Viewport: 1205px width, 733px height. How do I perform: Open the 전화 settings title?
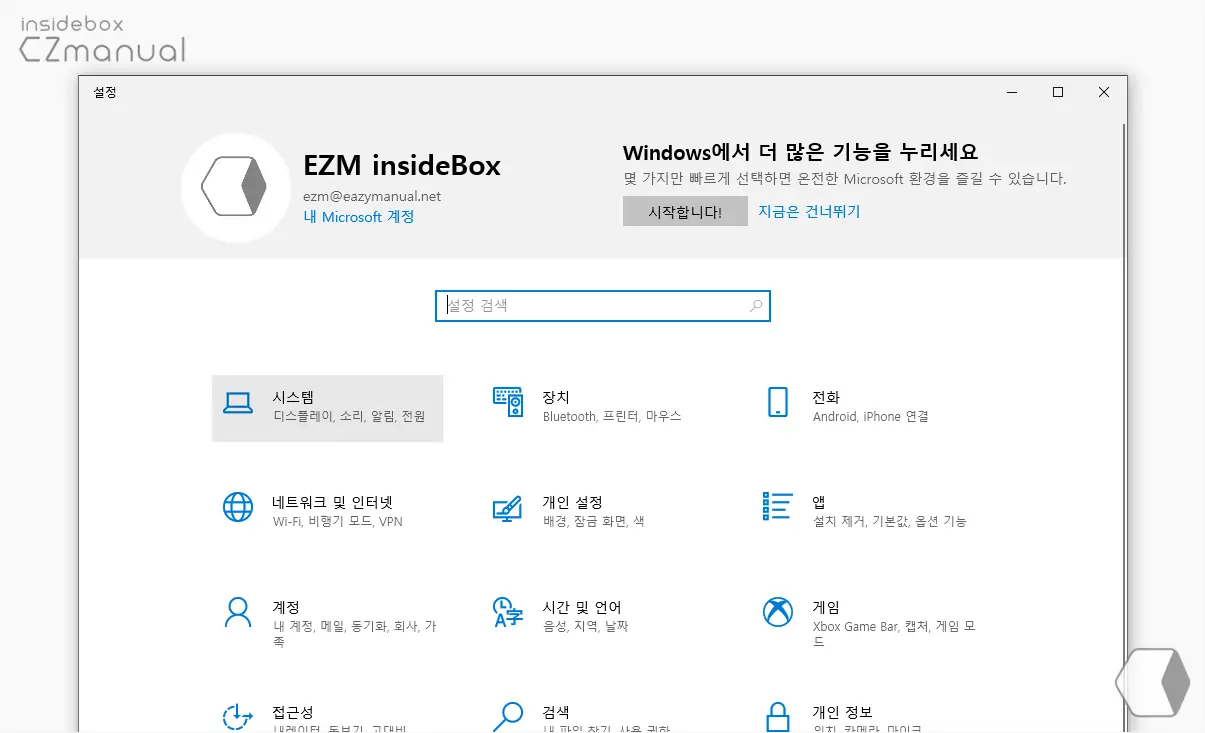click(x=826, y=397)
